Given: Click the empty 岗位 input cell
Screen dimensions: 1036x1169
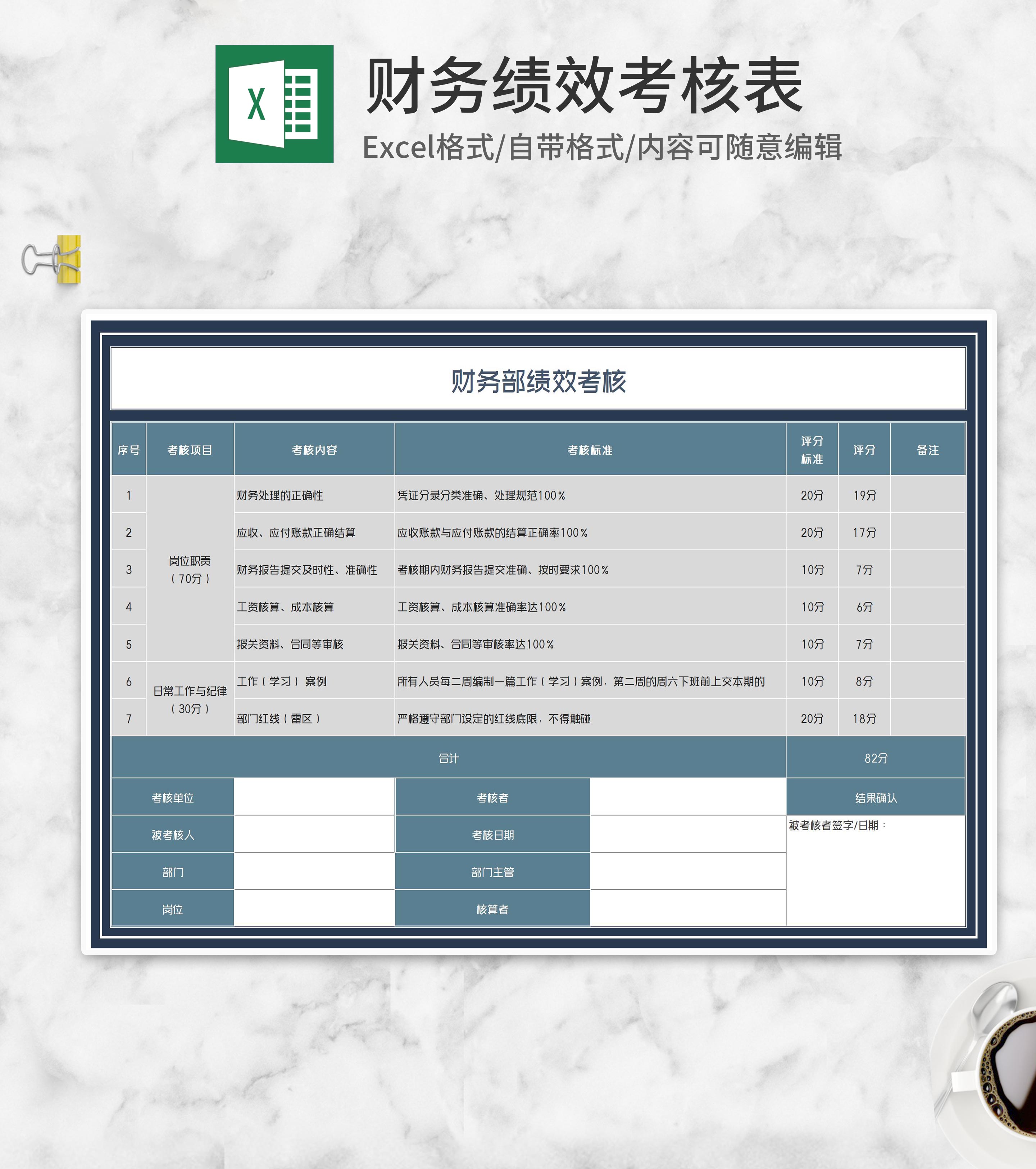Looking at the screenshot, I should [x=313, y=909].
